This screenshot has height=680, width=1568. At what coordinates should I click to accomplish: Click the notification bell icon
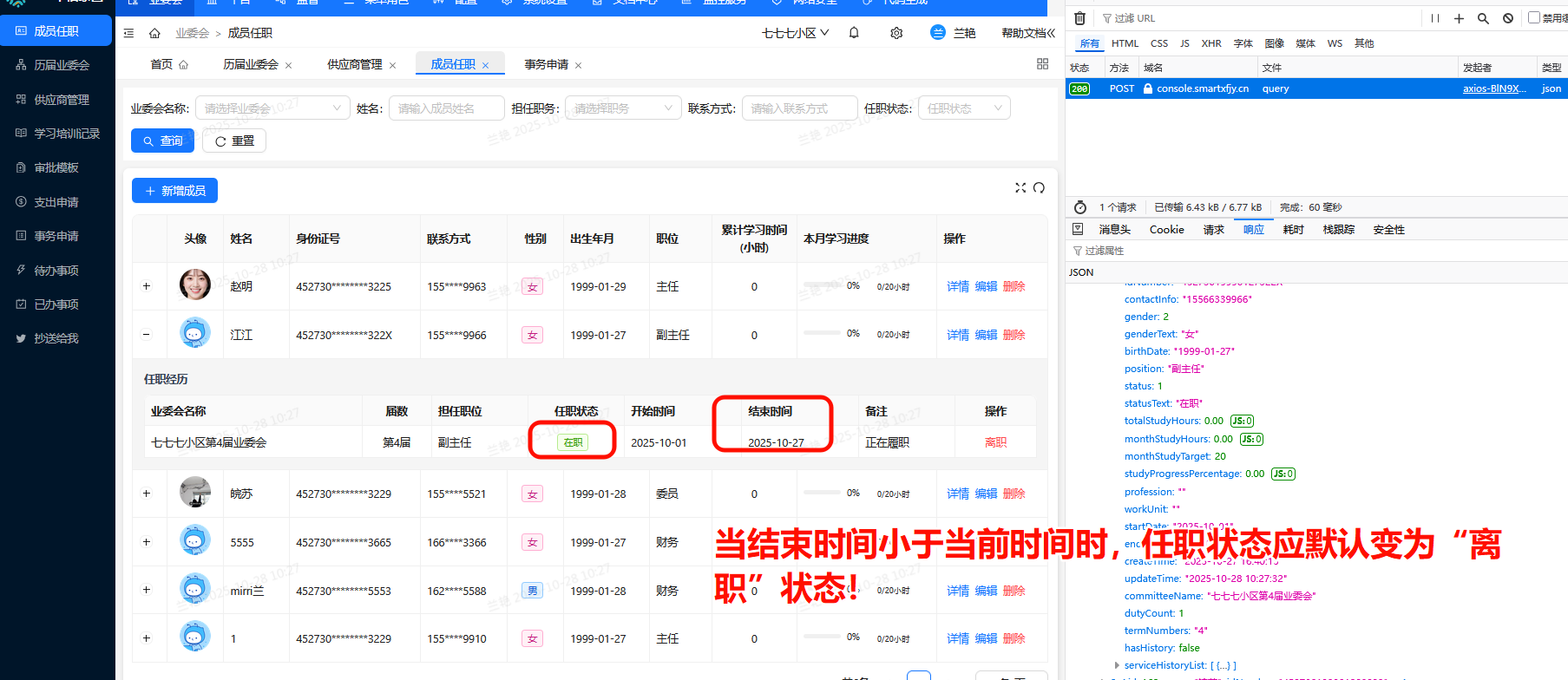pos(854,33)
